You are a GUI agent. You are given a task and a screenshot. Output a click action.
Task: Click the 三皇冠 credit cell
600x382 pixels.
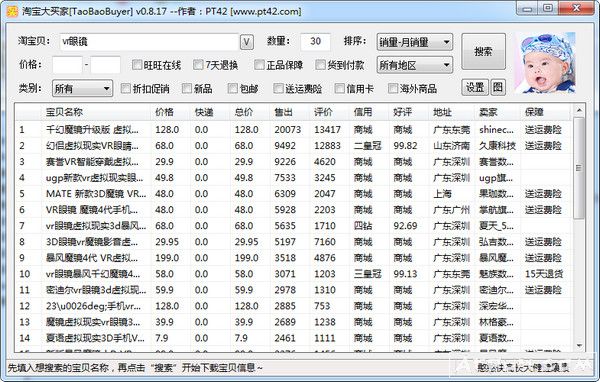[368, 274]
